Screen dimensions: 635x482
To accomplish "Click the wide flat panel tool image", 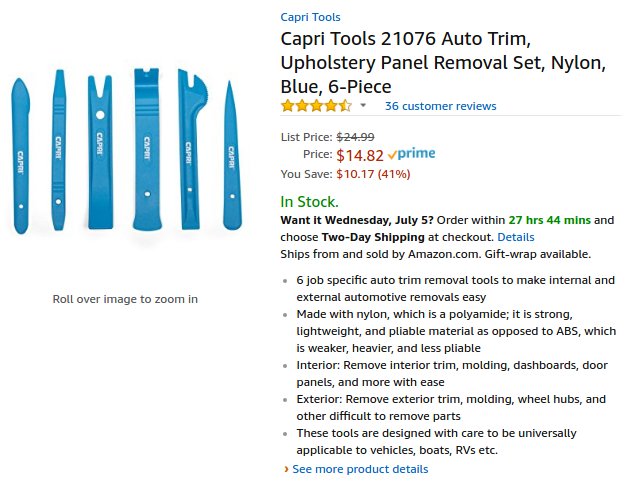I will coord(147,149).
